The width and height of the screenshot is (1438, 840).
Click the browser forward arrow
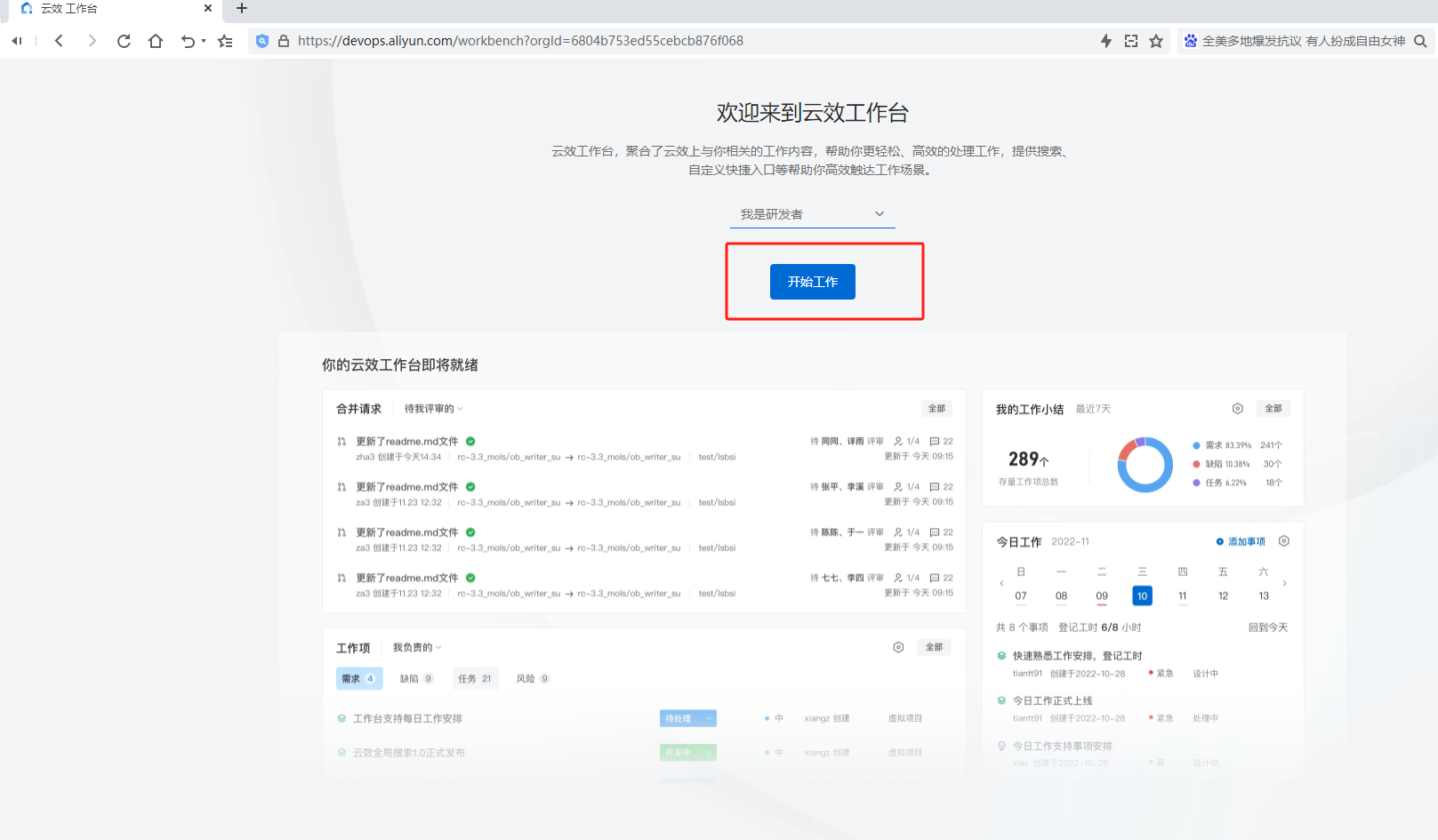pyautogui.click(x=92, y=41)
